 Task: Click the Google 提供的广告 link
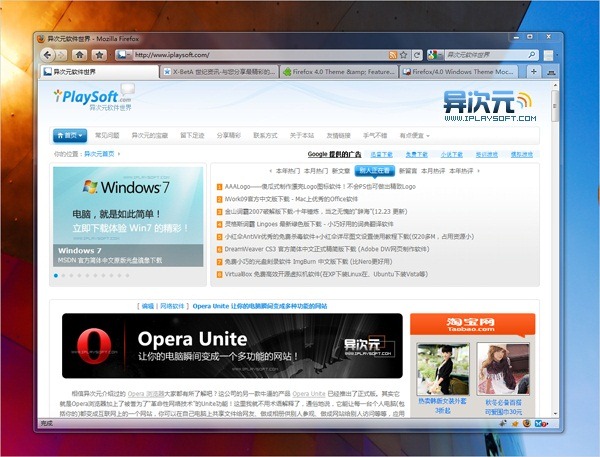(x=334, y=154)
